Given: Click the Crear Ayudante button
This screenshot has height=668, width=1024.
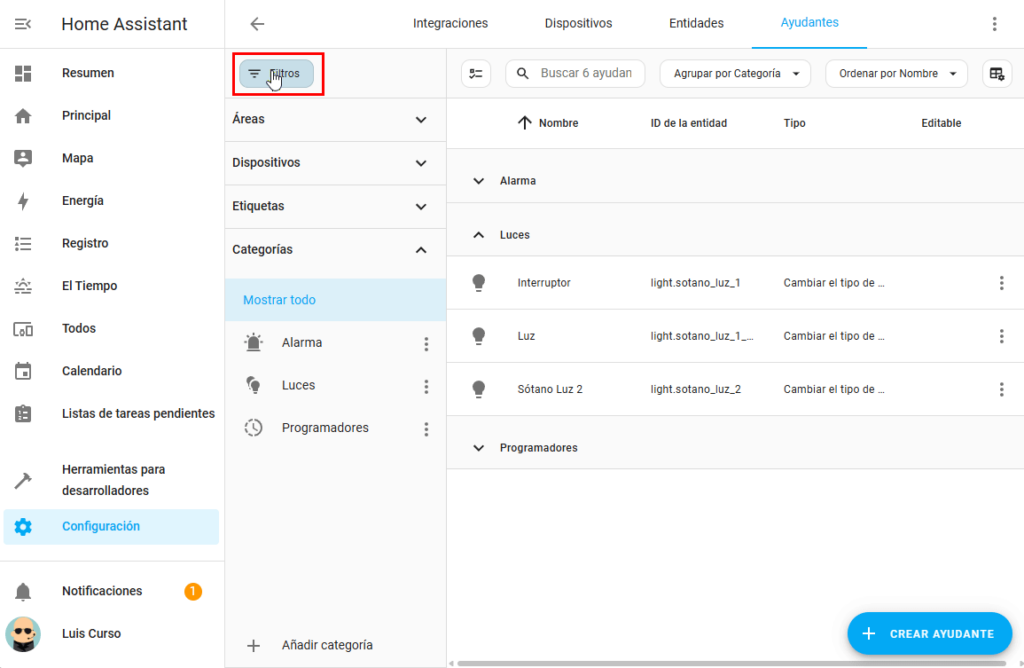Looking at the screenshot, I should pyautogui.click(x=929, y=633).
